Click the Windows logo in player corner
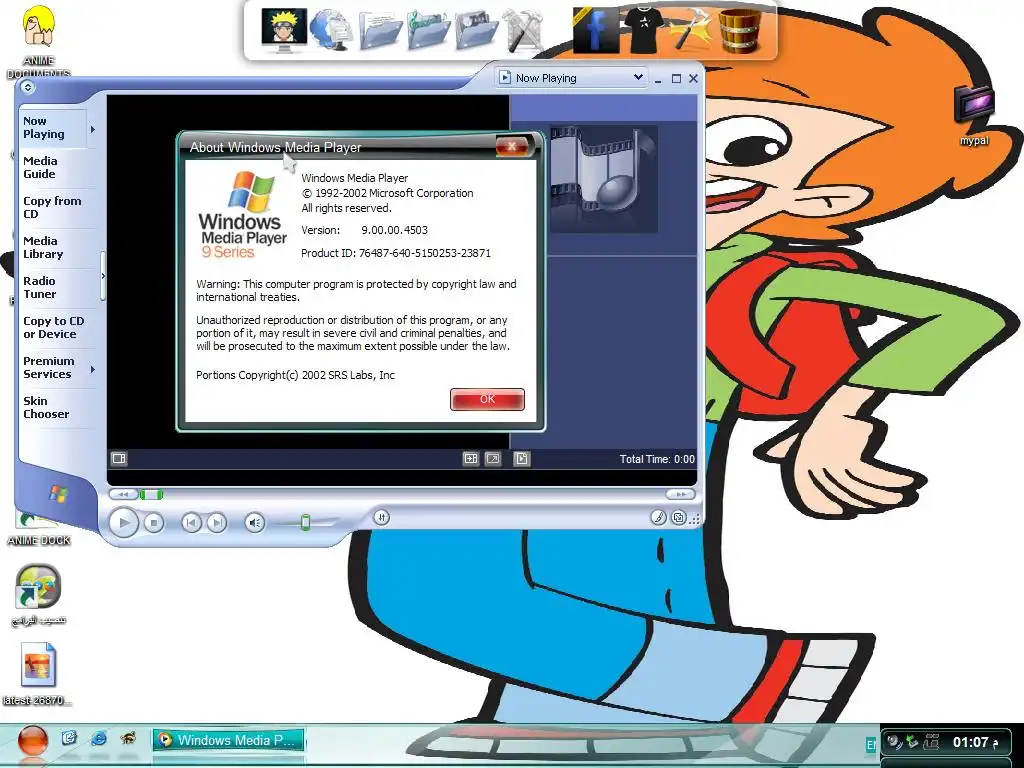 [x=58, y=494]
